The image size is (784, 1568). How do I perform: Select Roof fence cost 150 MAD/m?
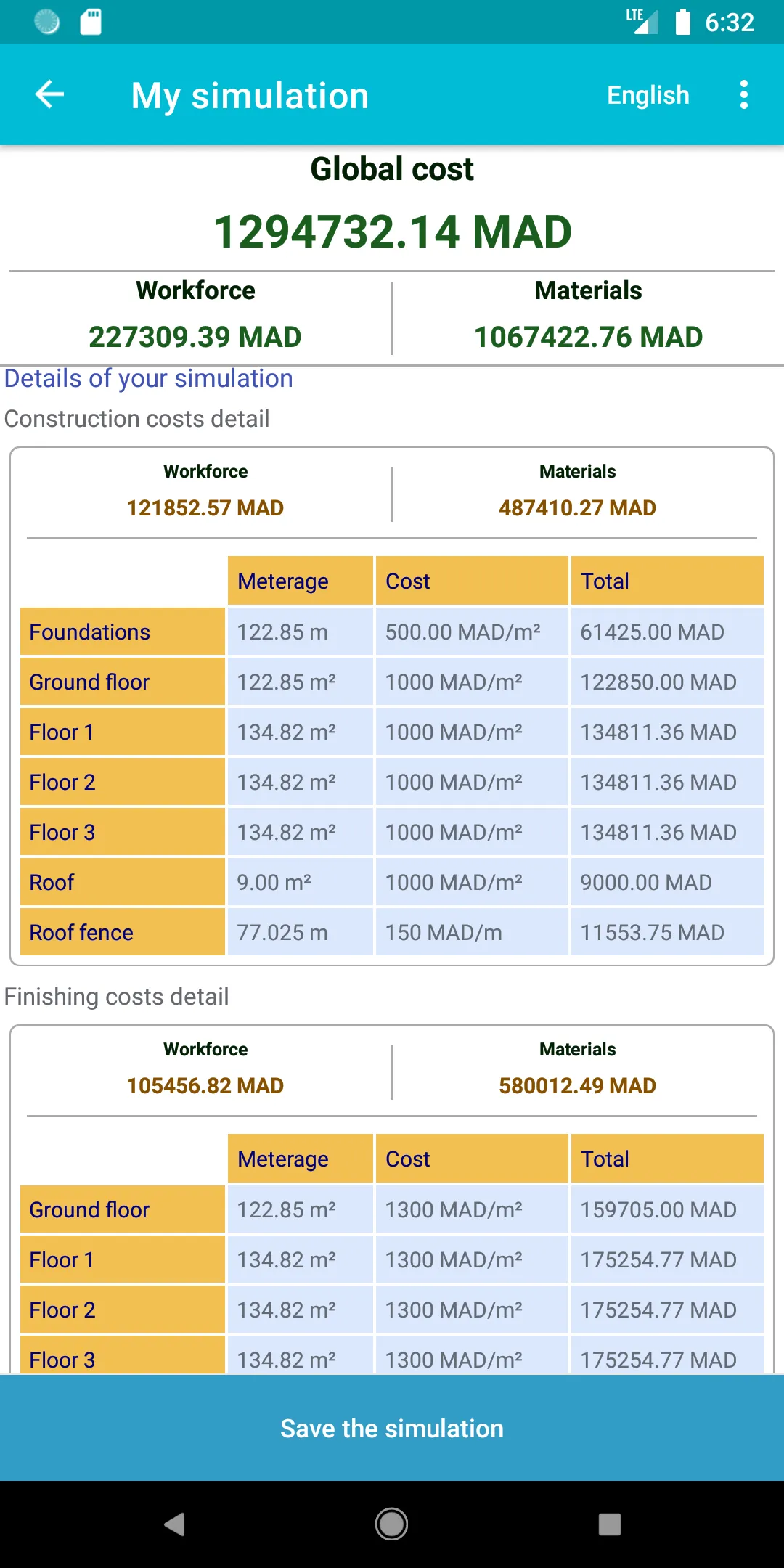472,932
